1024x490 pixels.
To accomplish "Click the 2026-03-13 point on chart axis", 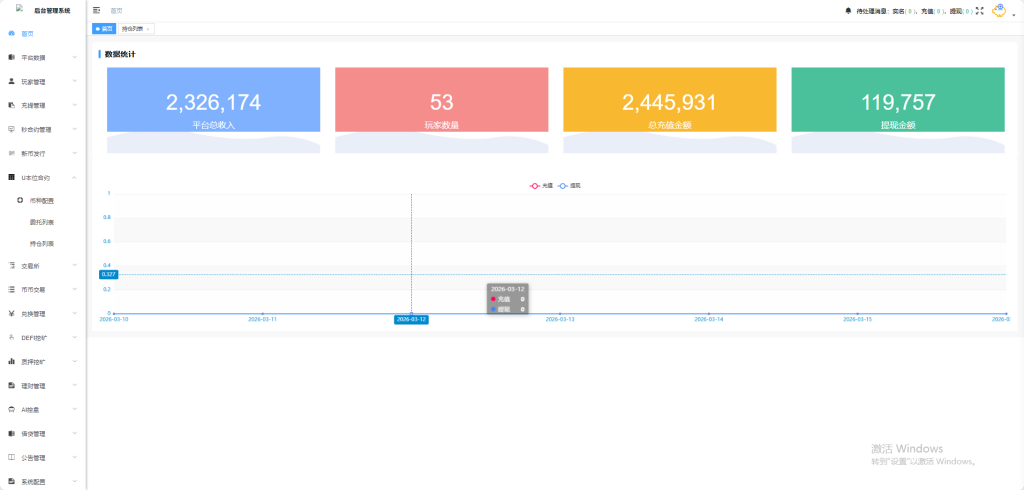I will click(560, 319).
